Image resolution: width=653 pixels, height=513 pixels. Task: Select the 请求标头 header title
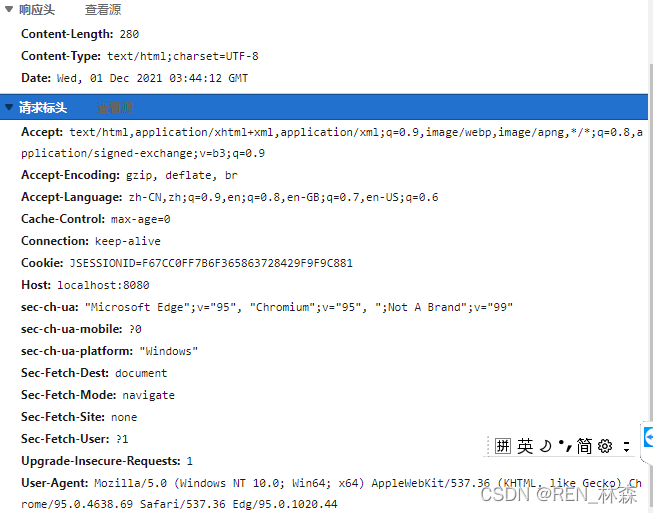[43, 108]
